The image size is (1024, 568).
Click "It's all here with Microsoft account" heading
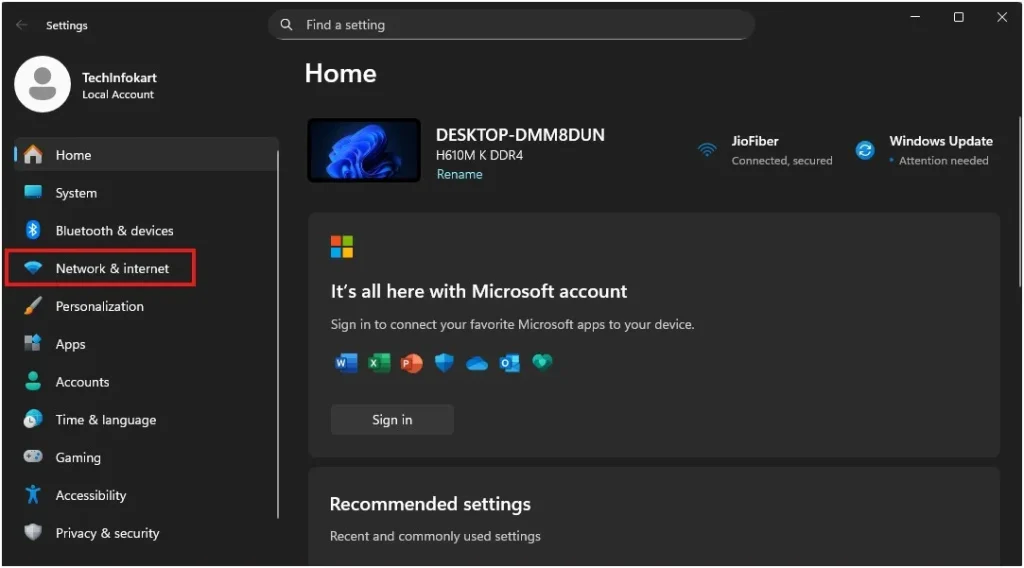(479, 291)
